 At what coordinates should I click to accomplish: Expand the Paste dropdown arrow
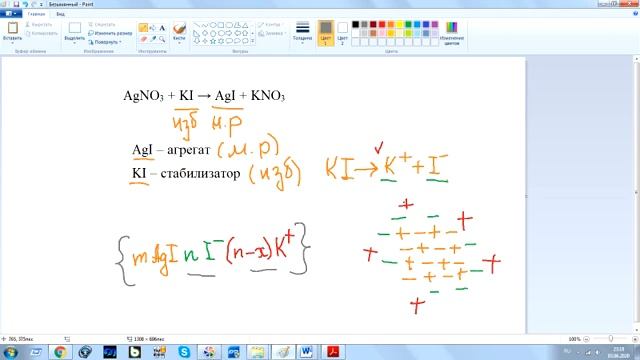[x=13, y=42]
